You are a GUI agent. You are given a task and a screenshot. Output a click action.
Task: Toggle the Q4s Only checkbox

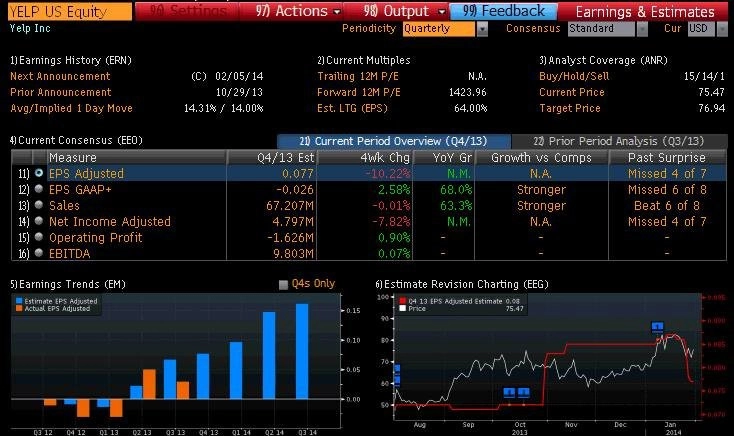click(x=283, y=284)
